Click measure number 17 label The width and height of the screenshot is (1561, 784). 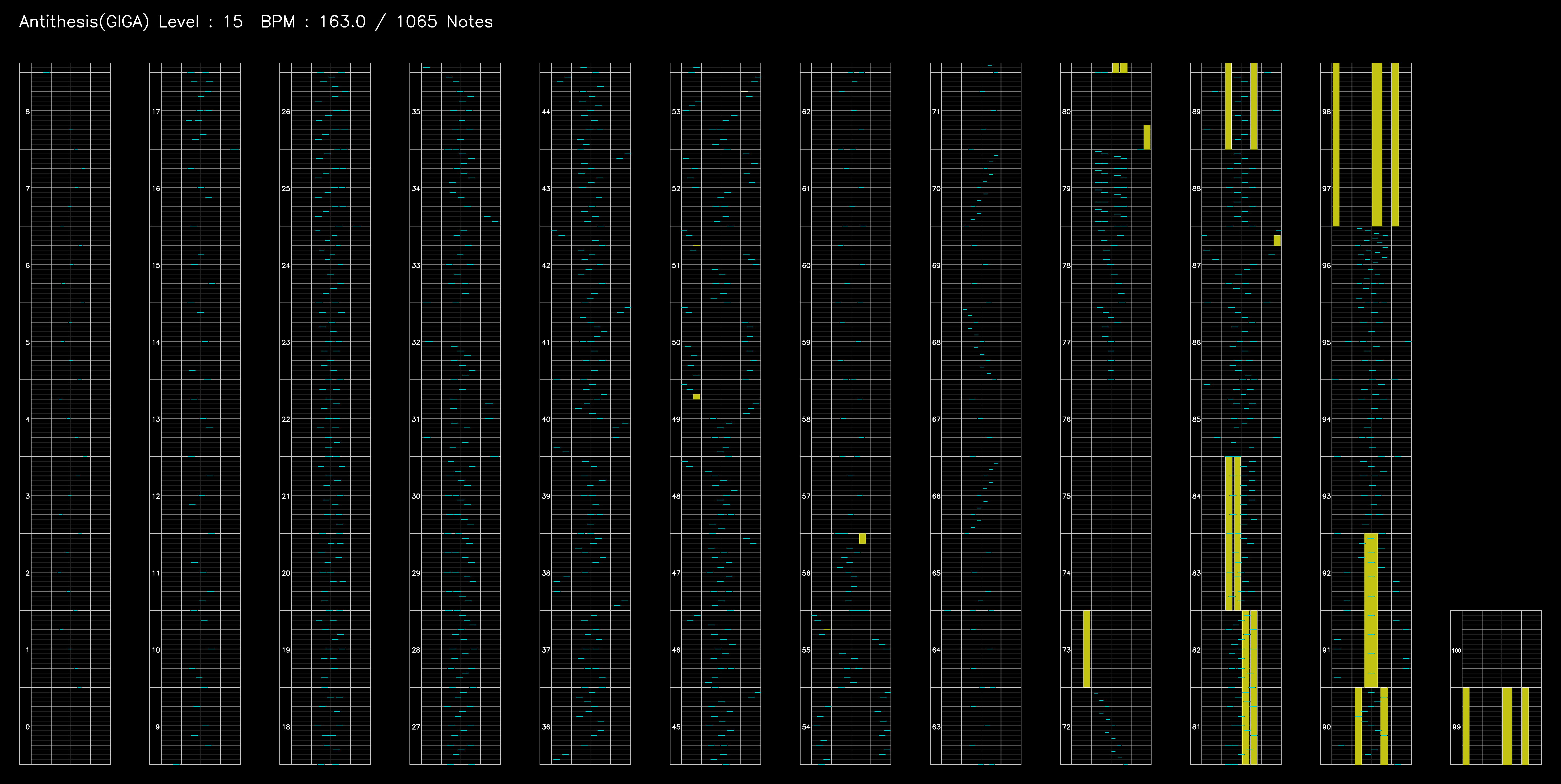(156, 111)
